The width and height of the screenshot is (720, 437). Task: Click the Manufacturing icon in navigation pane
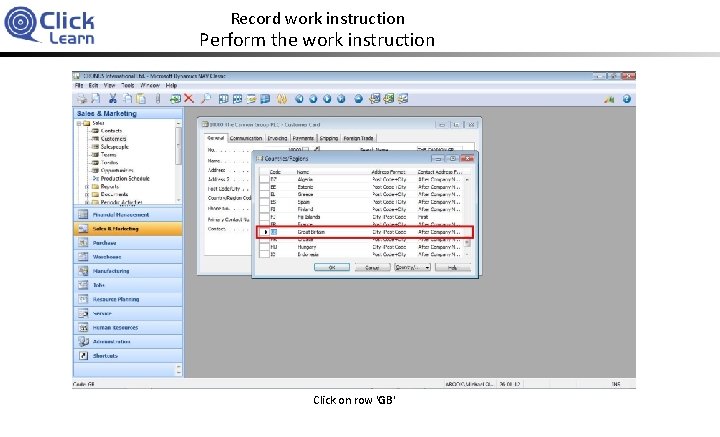(83, 271)
